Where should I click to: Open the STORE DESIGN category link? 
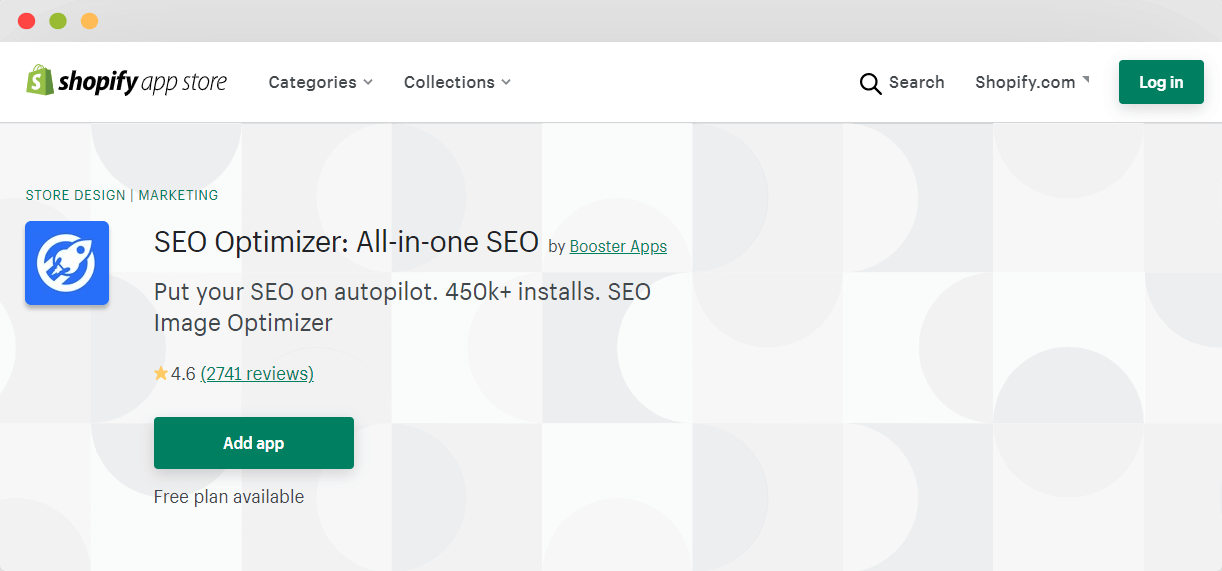point(76,195)
